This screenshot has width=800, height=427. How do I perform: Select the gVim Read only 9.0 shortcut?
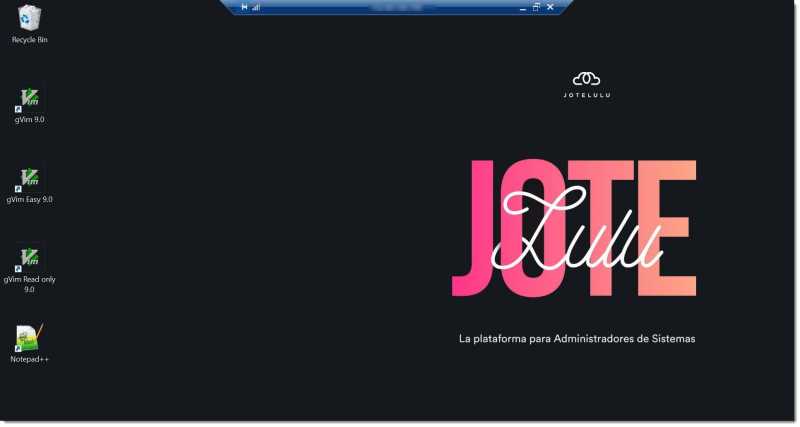[29, 270]
